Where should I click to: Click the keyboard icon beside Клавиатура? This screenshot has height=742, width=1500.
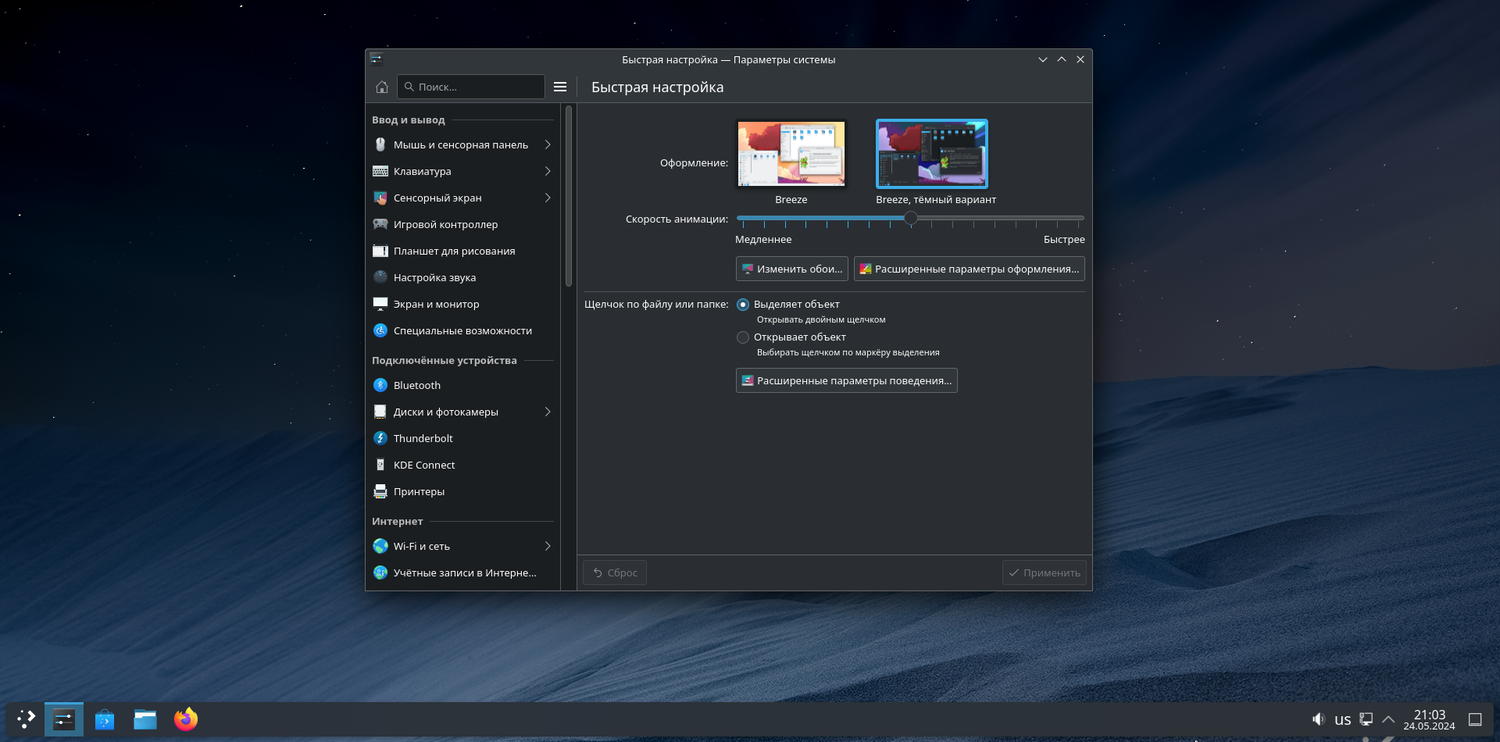click(380, 171)
